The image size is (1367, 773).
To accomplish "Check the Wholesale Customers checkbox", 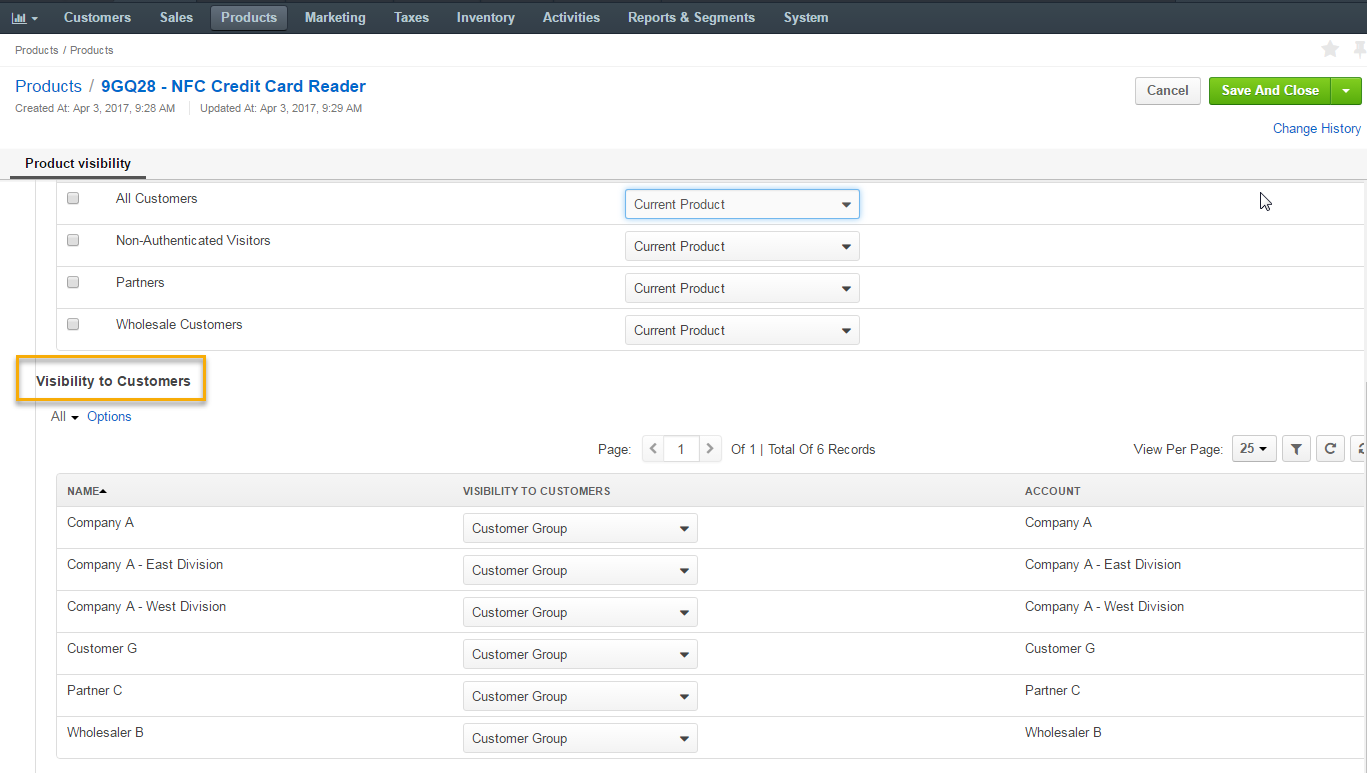I will (x=73, y=324).
